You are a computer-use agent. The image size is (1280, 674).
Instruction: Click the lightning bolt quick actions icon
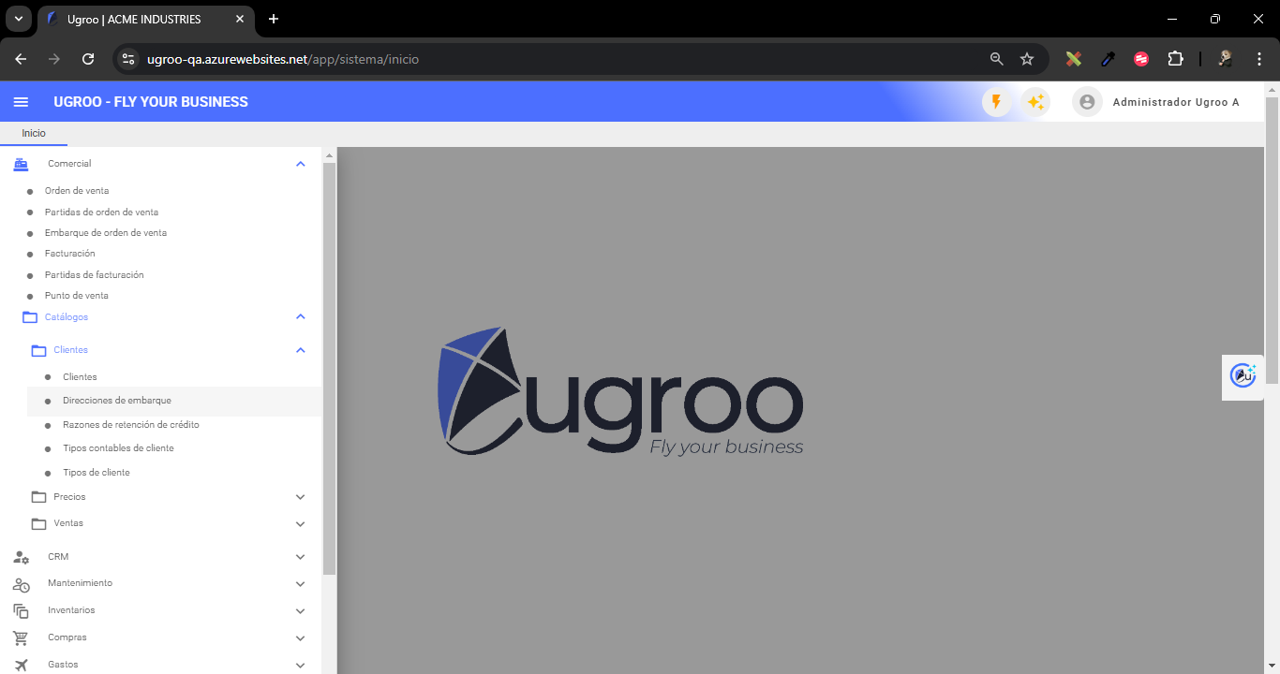click(996, 102)
